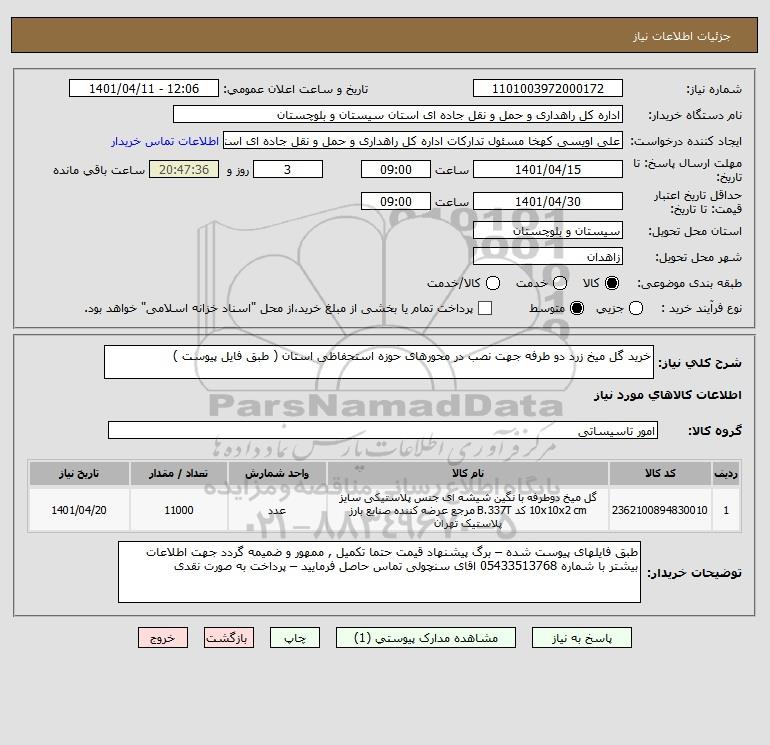Viewport: 770px width, 745px height.
Task: Toggle the Islamic treasury payment checkbox
Action: (x=485, y=308)
